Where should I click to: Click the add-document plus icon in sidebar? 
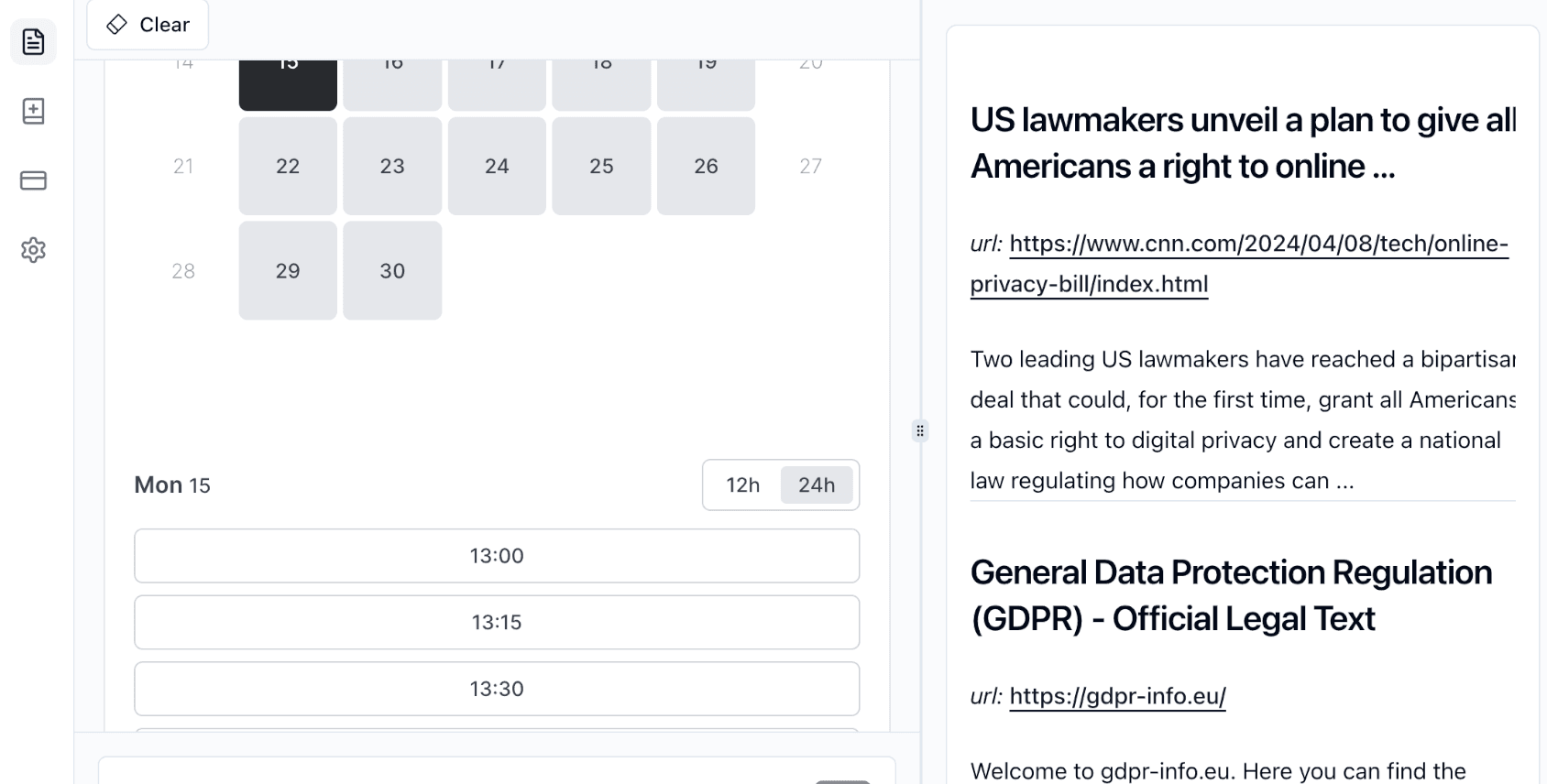click(33, 112)
